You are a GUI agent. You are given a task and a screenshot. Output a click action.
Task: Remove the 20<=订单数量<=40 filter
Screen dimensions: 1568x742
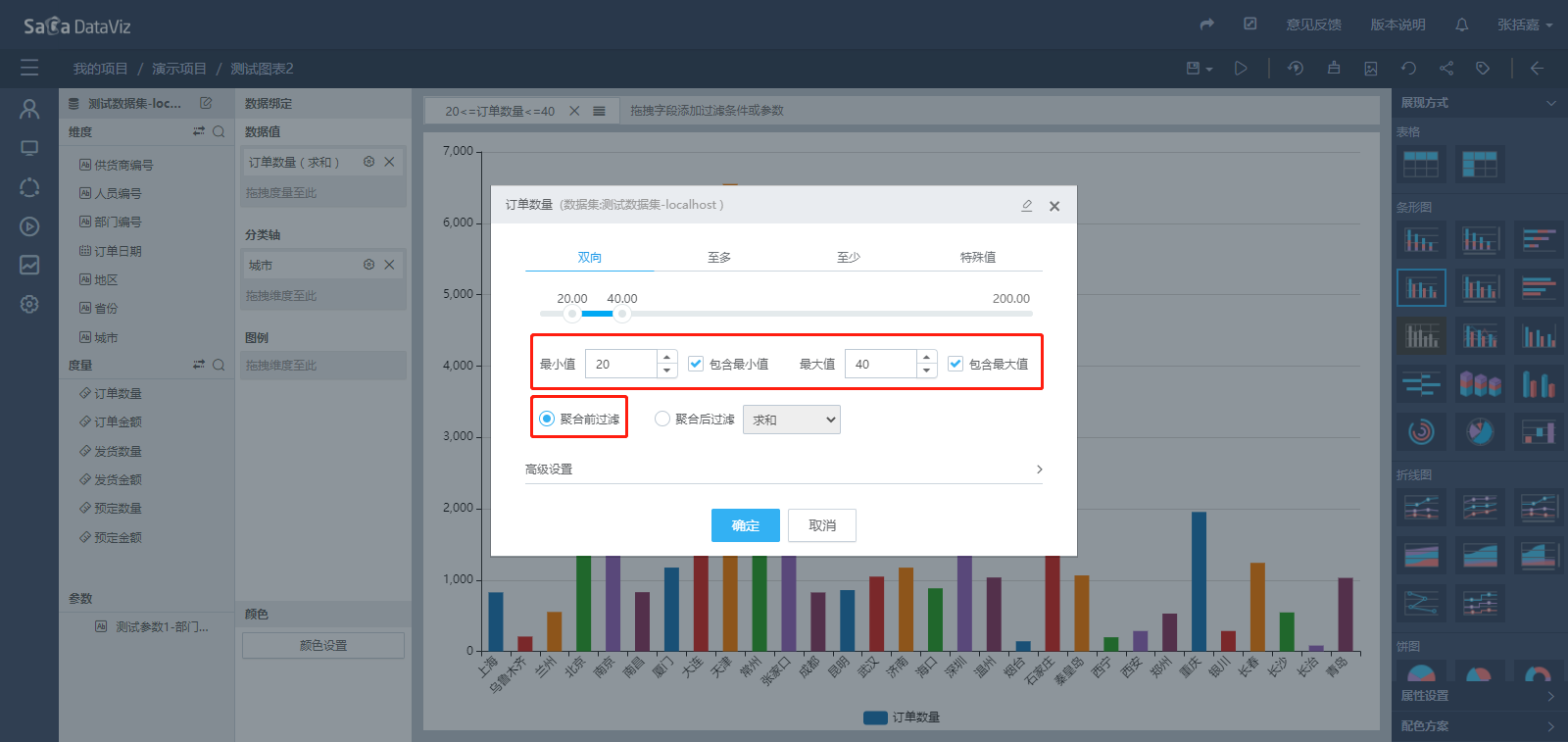tap(574, 111)
